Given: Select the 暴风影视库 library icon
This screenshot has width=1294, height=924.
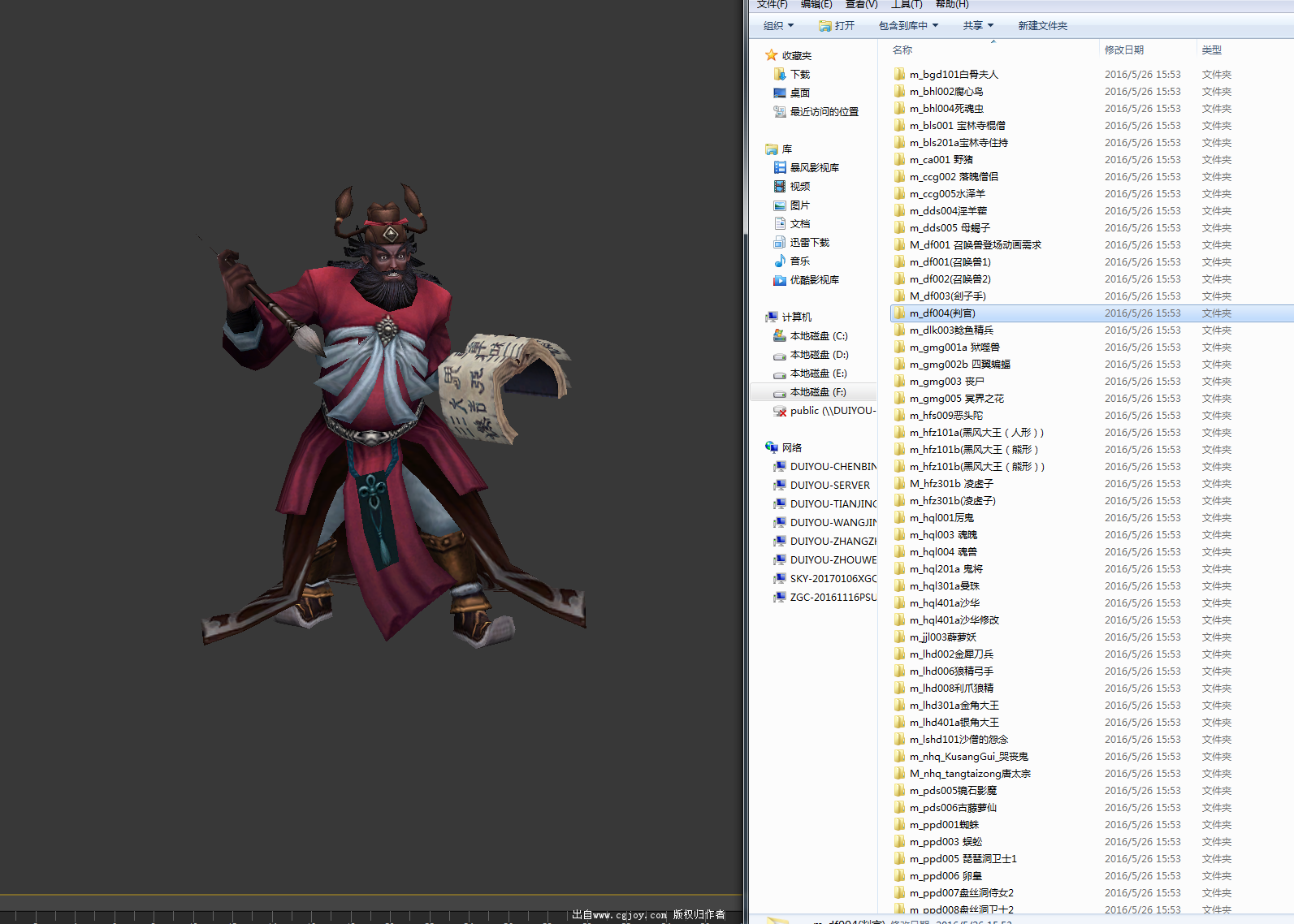Looking at the screenshot, I should (x=780, y=167).
